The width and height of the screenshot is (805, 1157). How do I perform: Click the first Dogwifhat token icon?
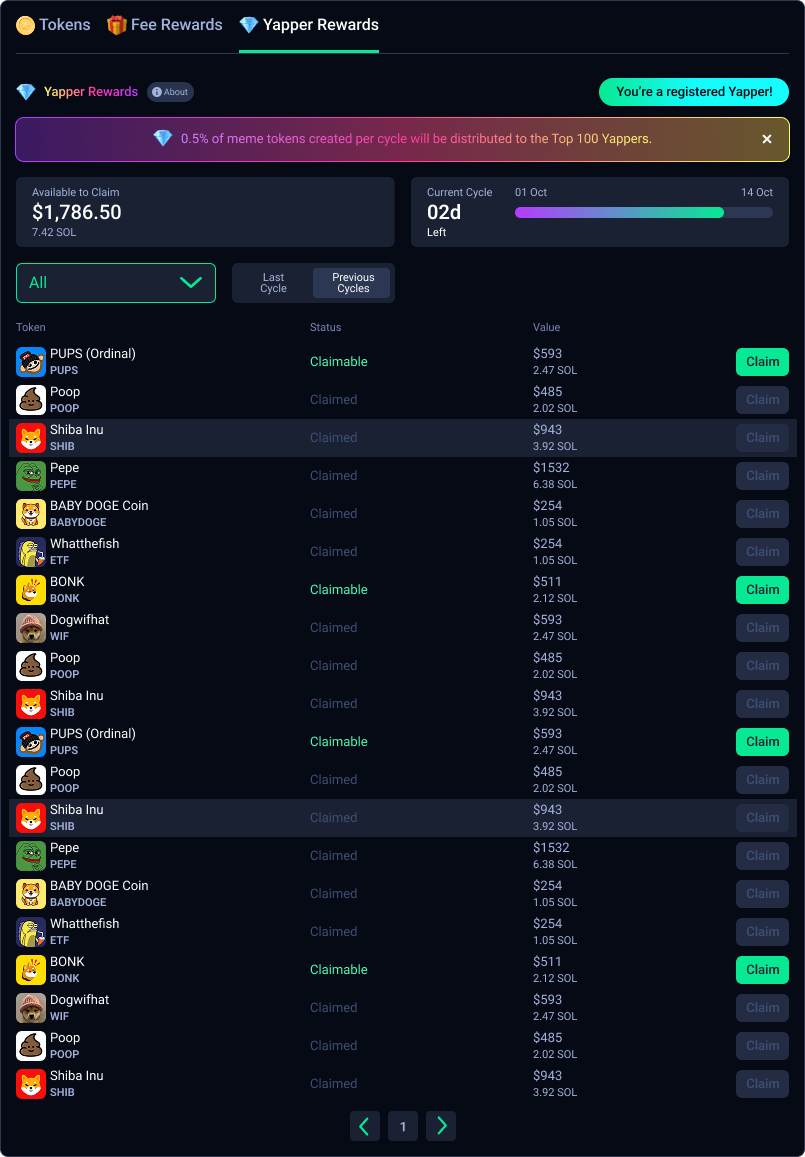31,628
